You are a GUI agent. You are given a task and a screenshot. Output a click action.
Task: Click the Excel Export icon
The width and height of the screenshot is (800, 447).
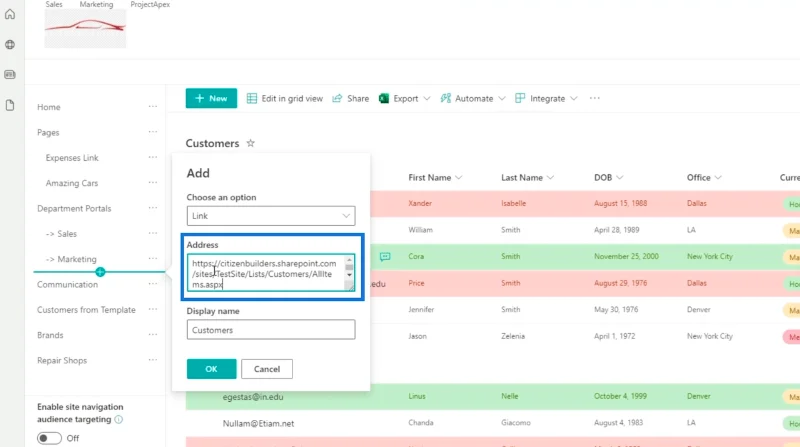[x=384, y=98]
